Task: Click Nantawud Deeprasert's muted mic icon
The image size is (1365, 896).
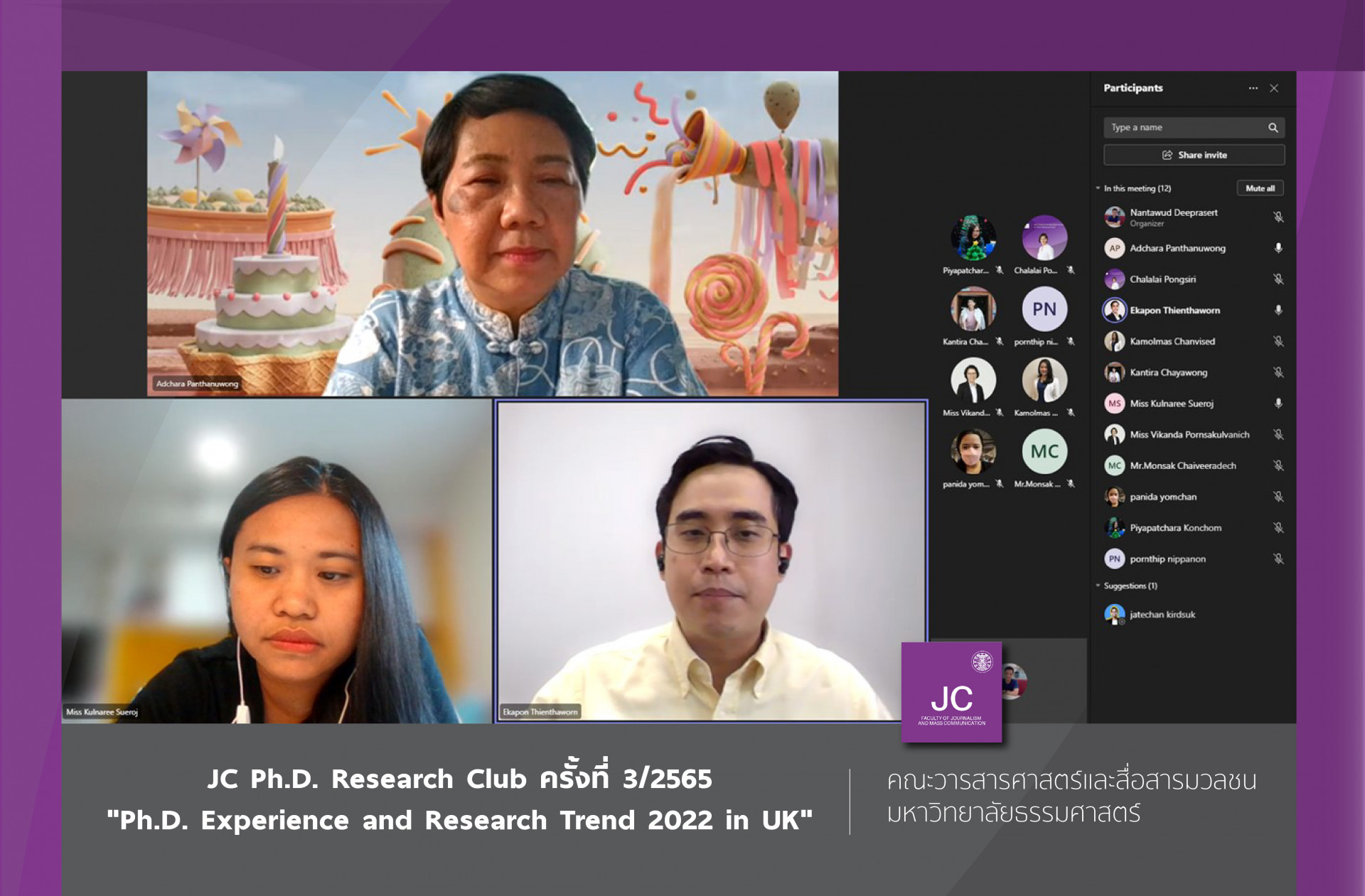Action: (1278, 217)
